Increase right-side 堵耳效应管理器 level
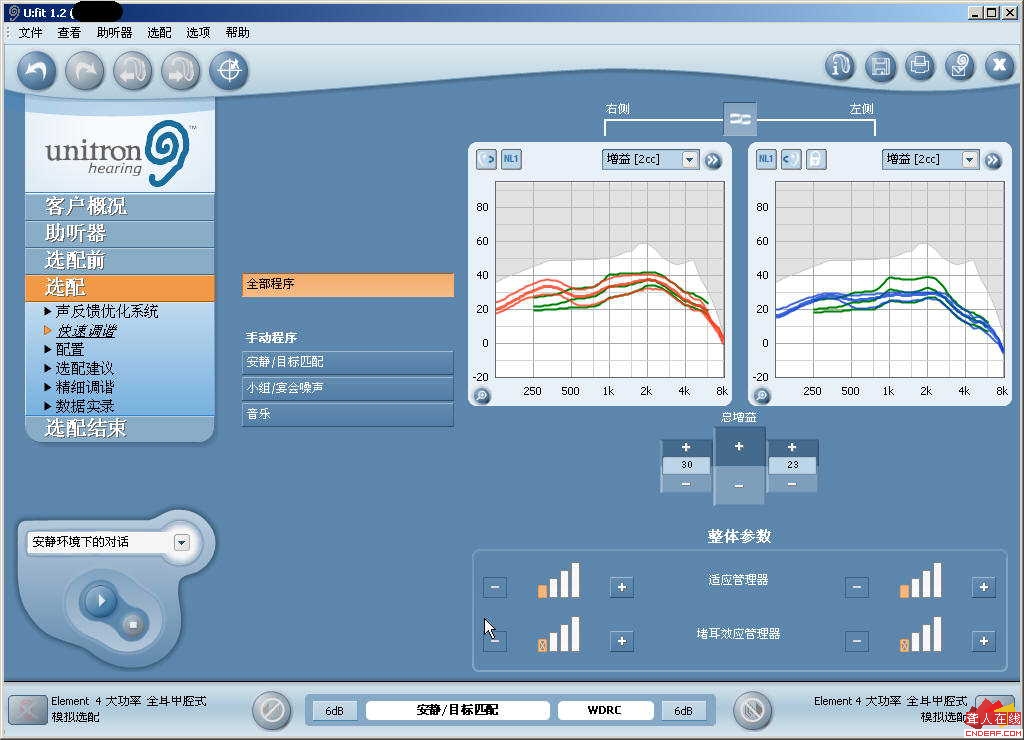1024x740 pixels. pyautogui.click(x=622, y=641)
